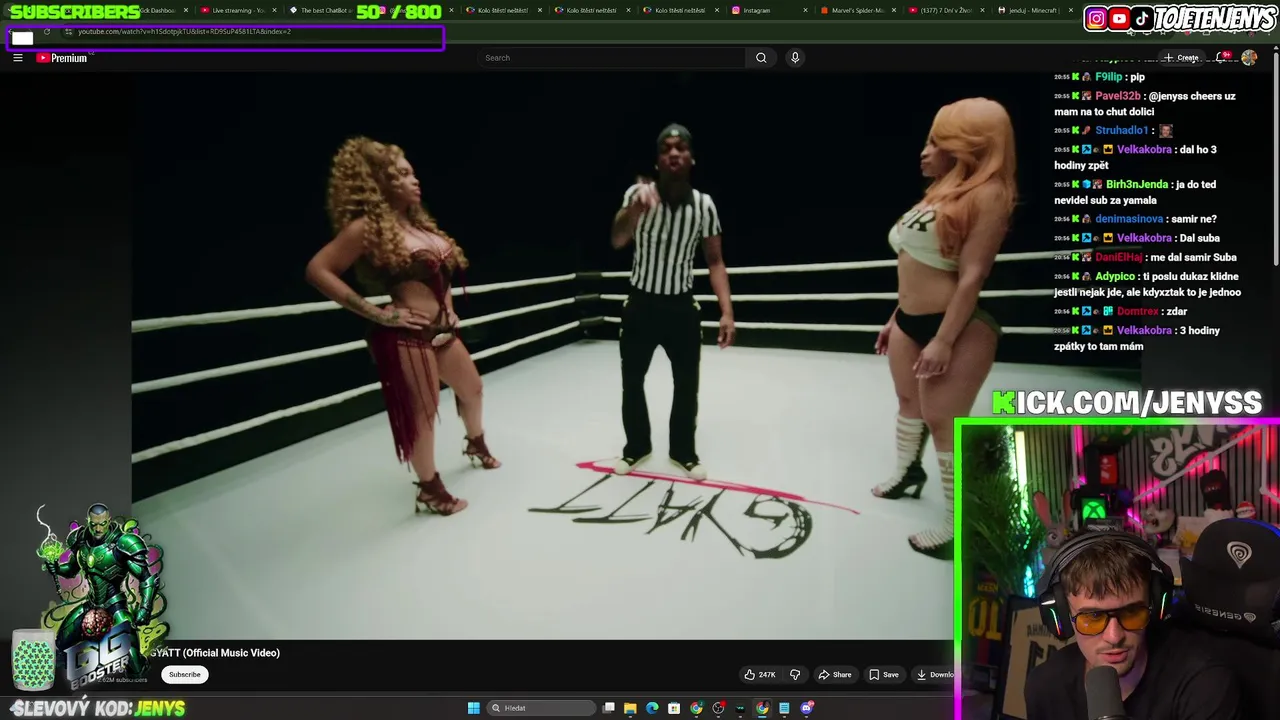Share the music video
Image resolution: width=1280 pixels, height=720 pixels.
tap(835, 675)
